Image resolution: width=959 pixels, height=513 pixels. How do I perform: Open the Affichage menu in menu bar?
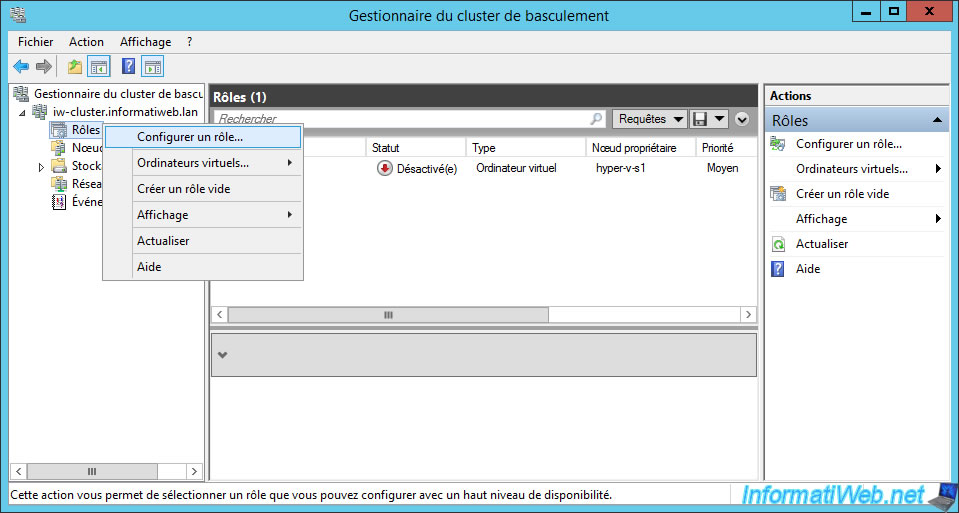click(145, 42)
